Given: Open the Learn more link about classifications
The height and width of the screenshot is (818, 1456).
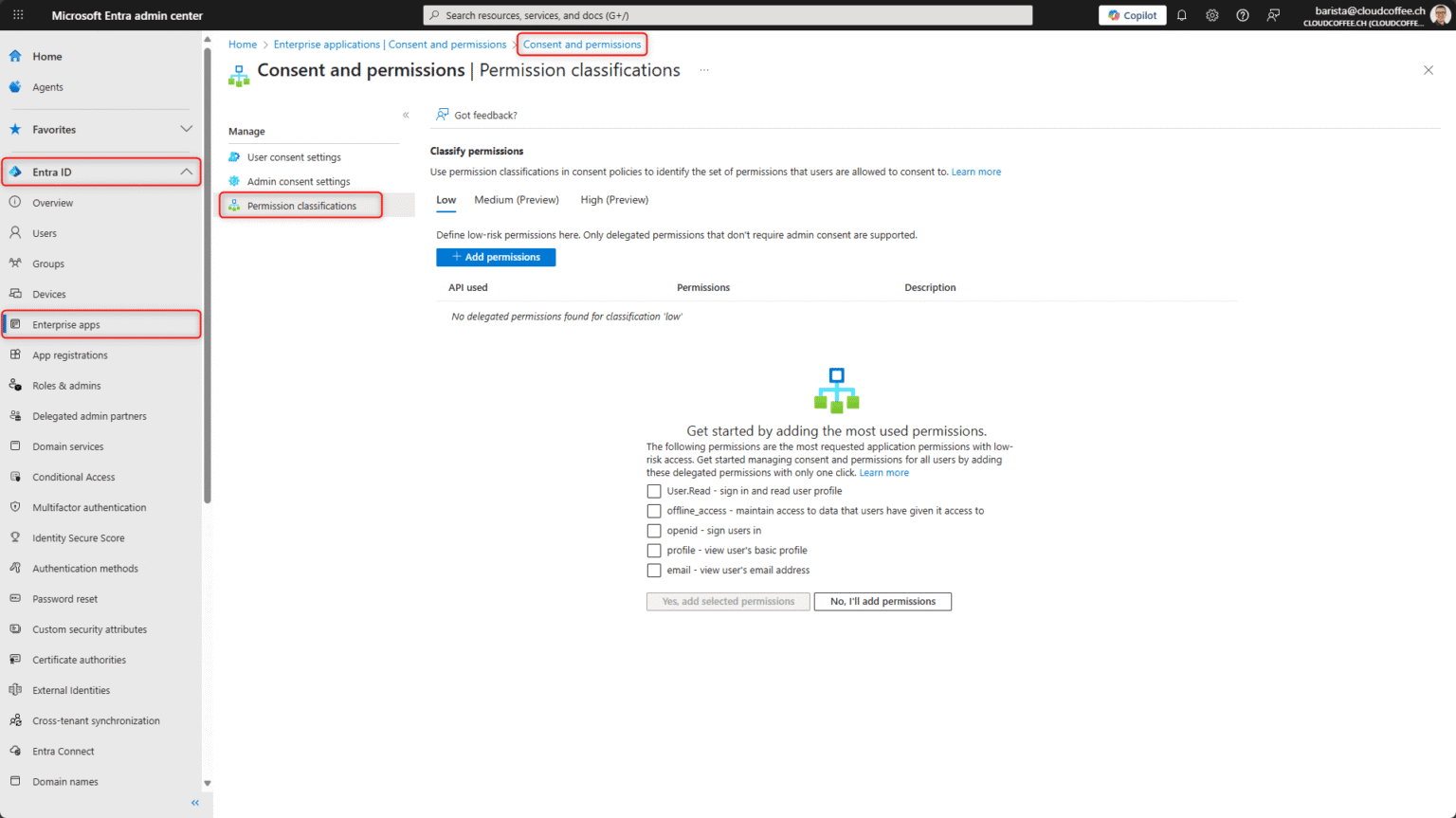Looking at the screenshot, I should 975,172.
